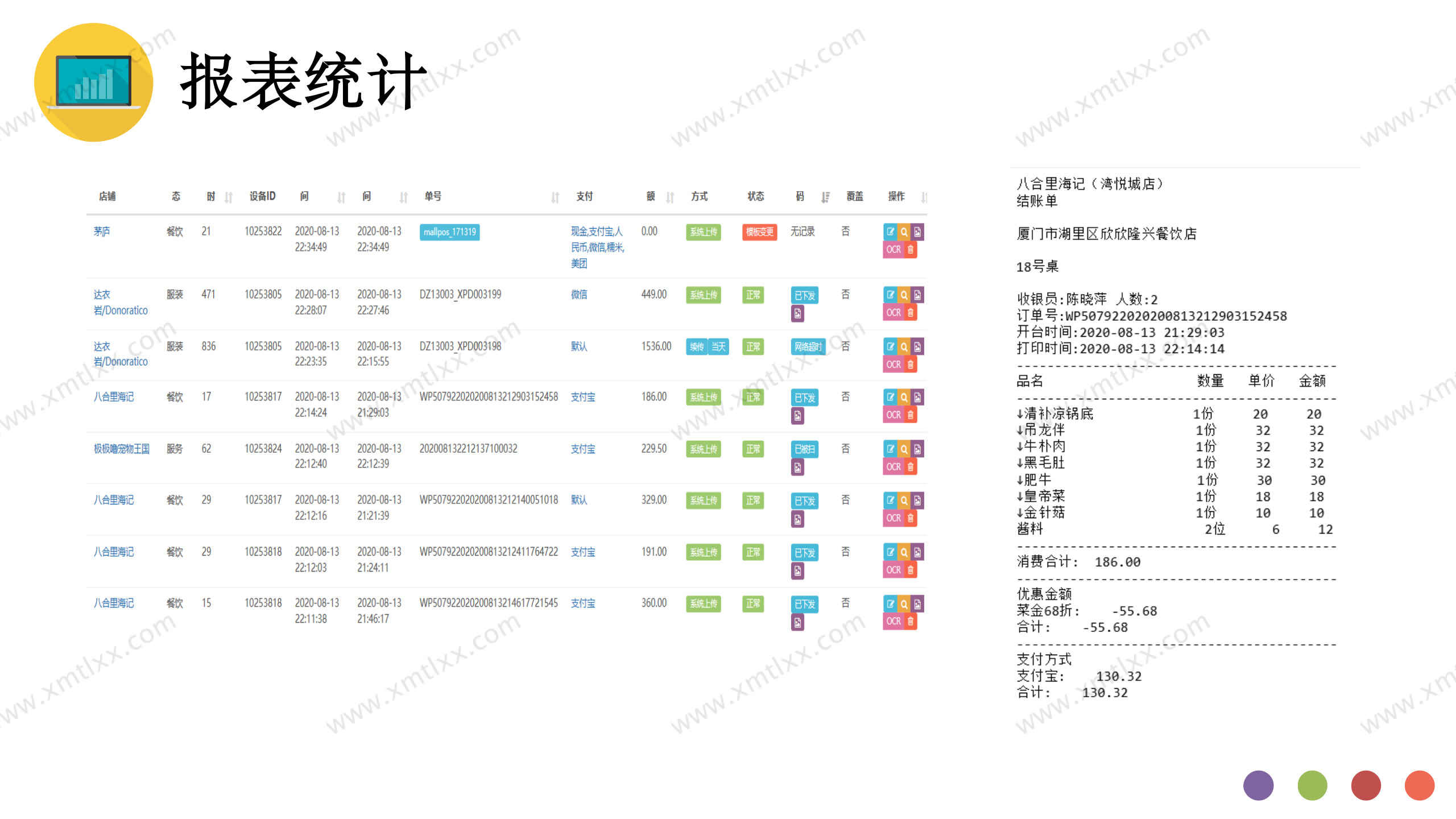The image size is (1456, 819).
Task: Click the 状态 column header
Action: tap(756, 196)
